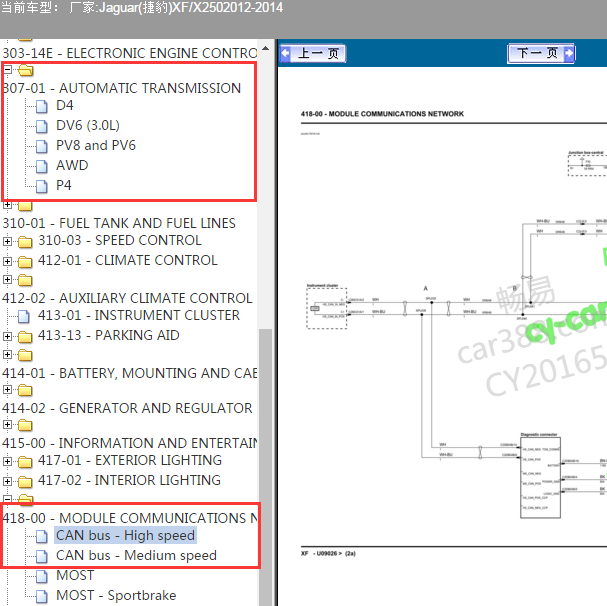Viewport: 607px width, 606px height.
Task: Select 417-01 - Exterior Lighting label
Action: coord(130,460)
